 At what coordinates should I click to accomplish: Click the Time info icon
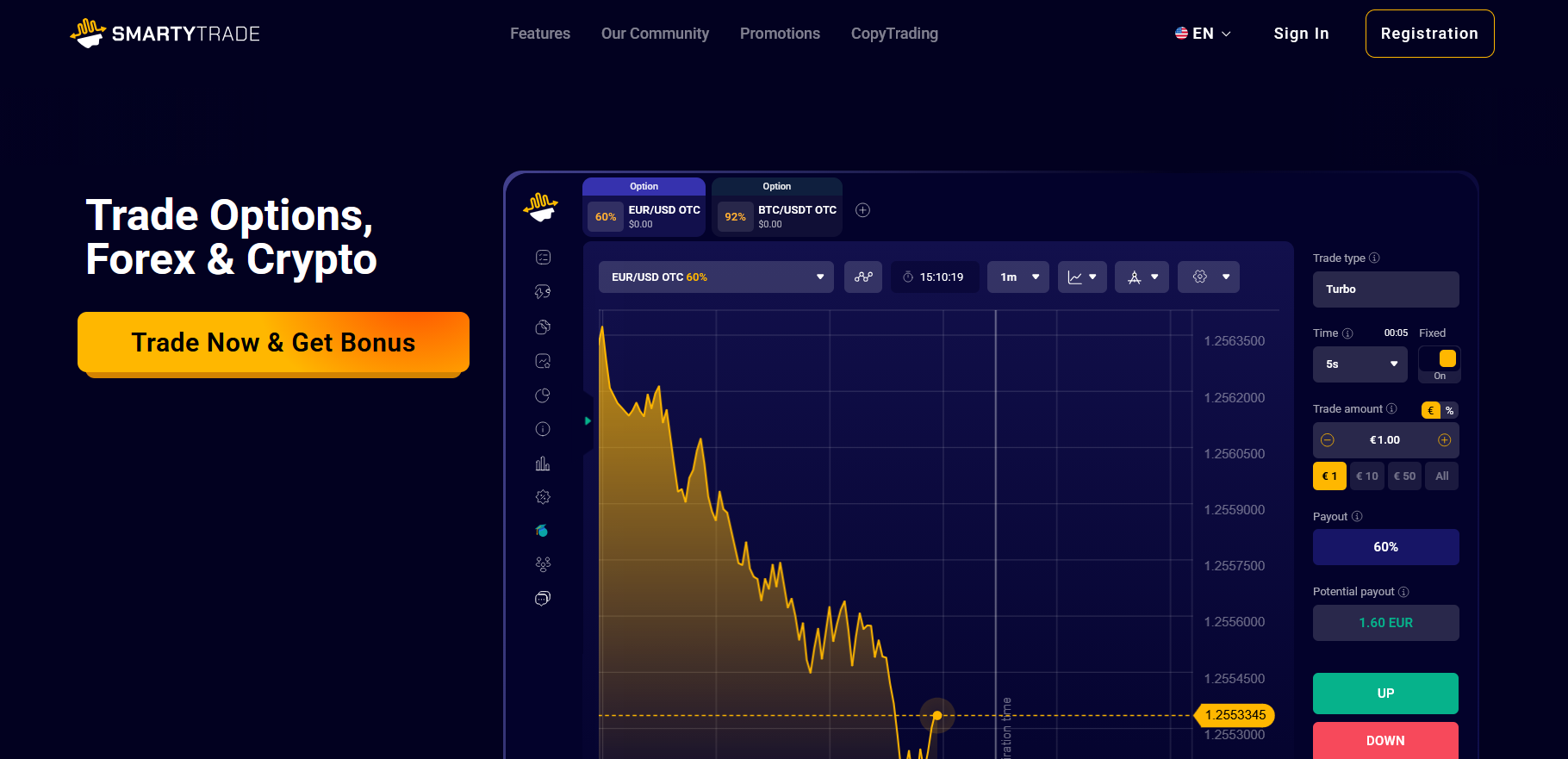pyautogui.click(x=1347, y=333)
